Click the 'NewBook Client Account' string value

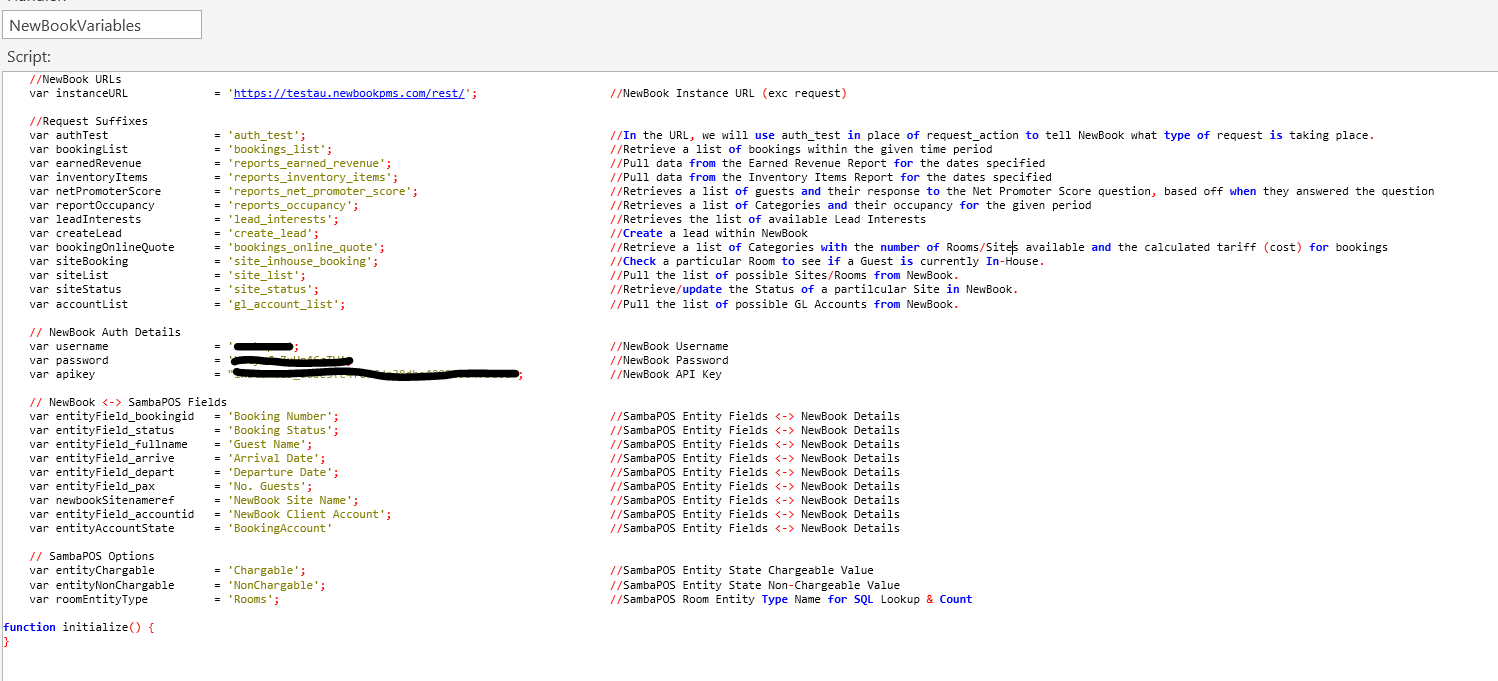pos(307,514)
